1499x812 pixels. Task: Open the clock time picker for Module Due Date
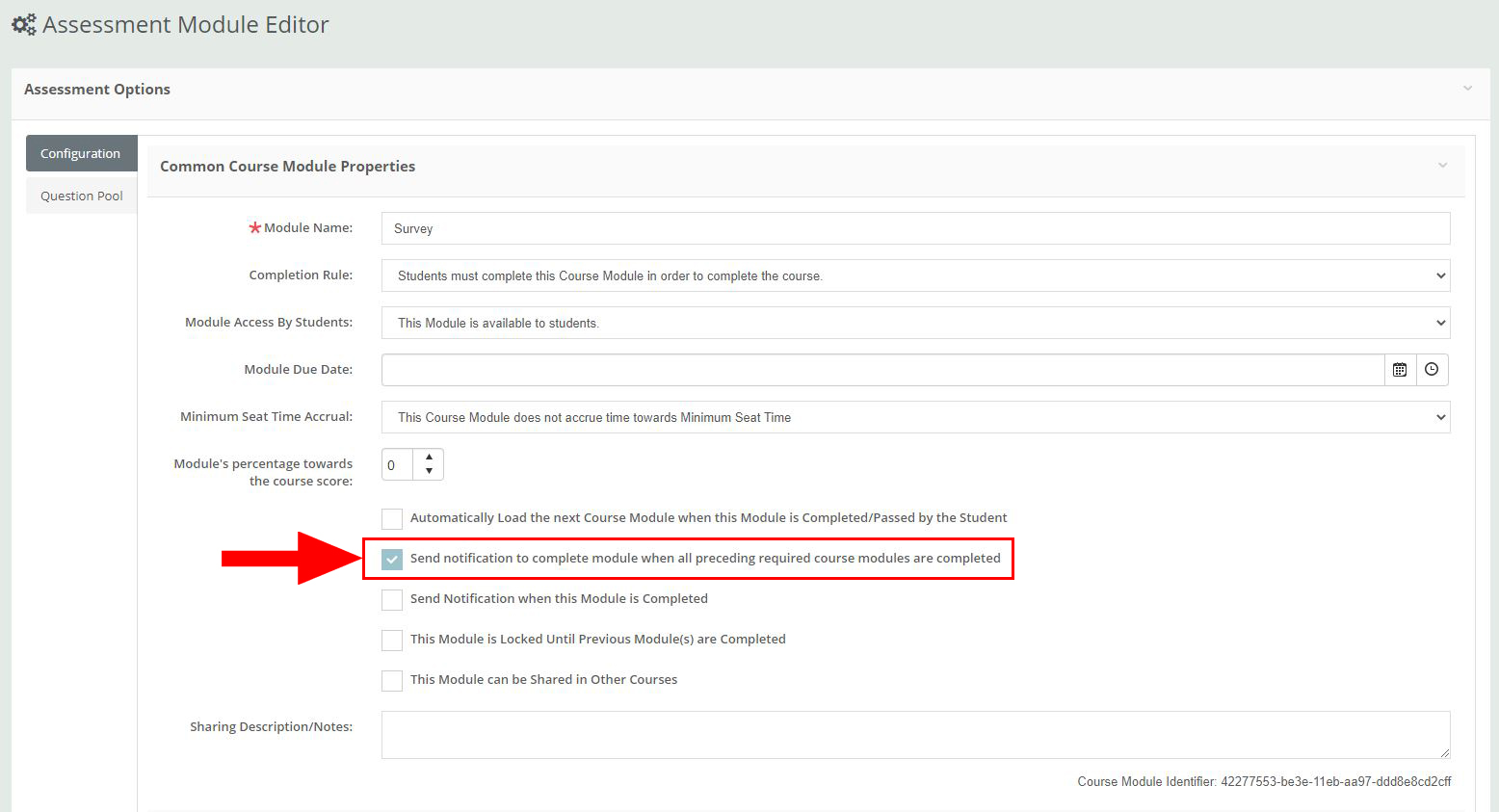[x=1432, y=369]
